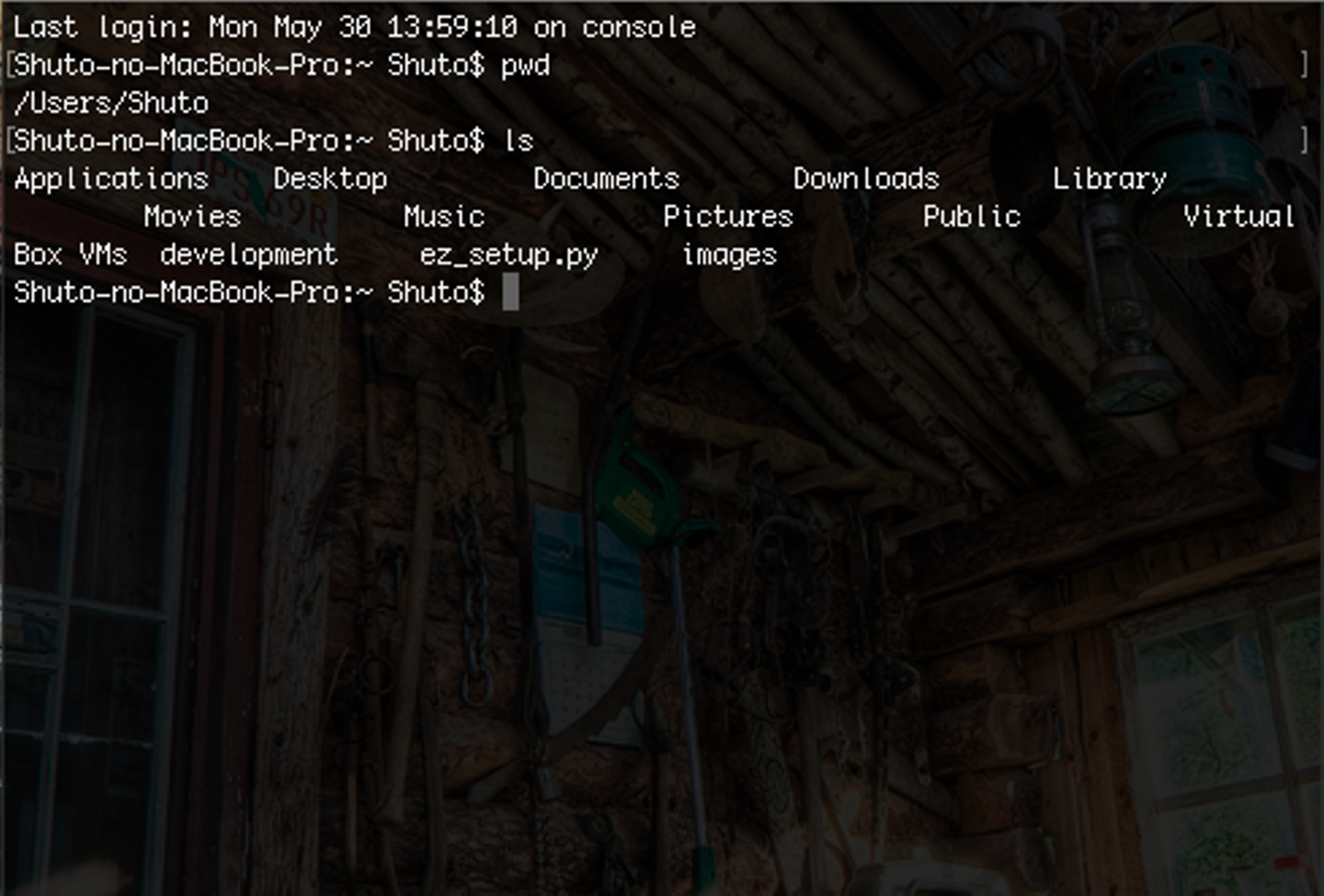The width and height of the screenshot is (1324, 896).
Task: Select the Pictures directory name
Action: [x=728, y=216]
